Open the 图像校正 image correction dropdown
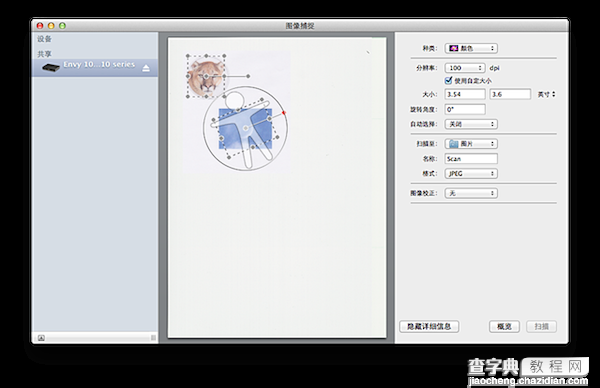The width and height of the screenshot is (600, 388). click(x=471, y=193)
